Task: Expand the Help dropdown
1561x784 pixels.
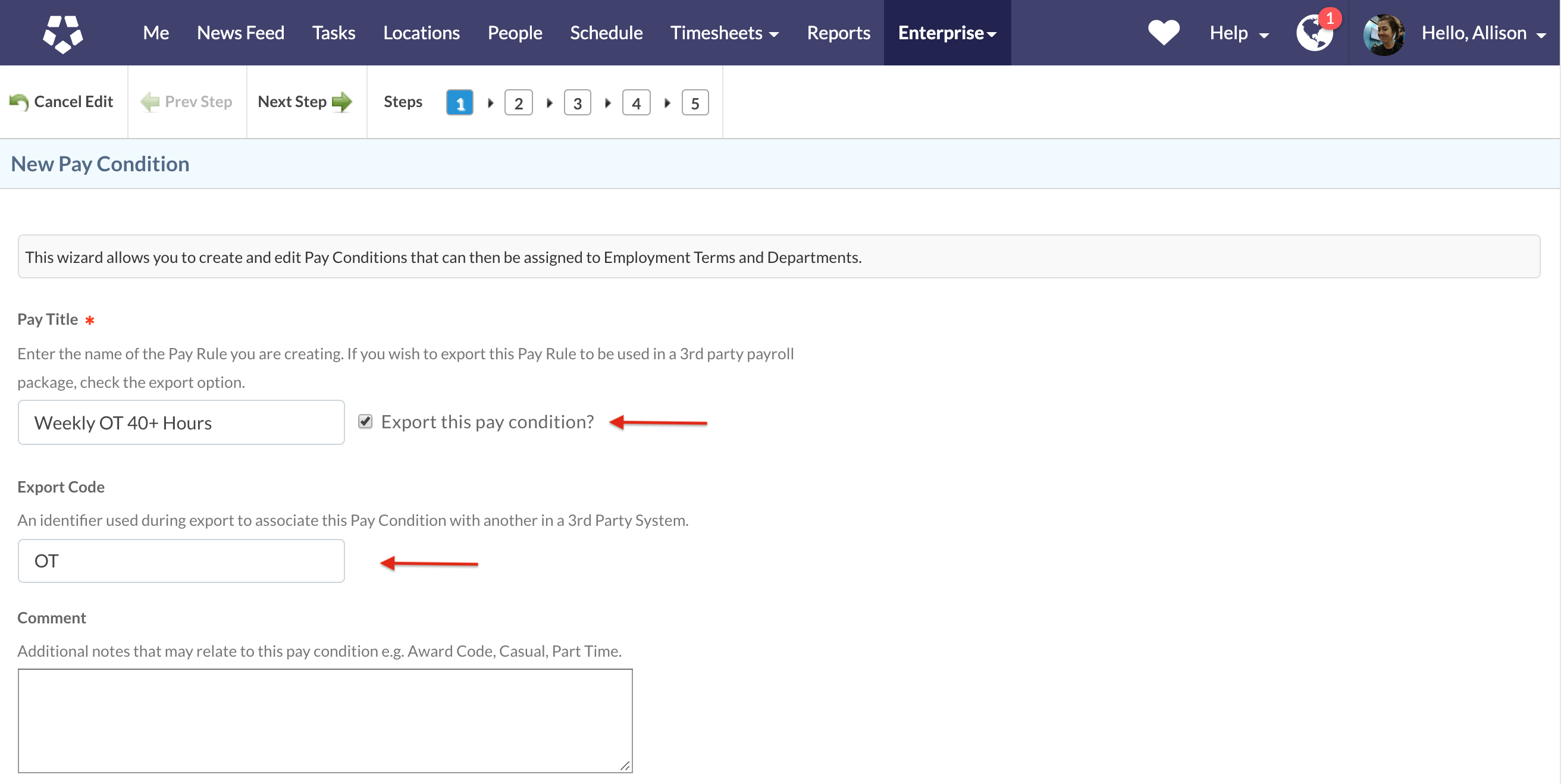Action: 1239,33
